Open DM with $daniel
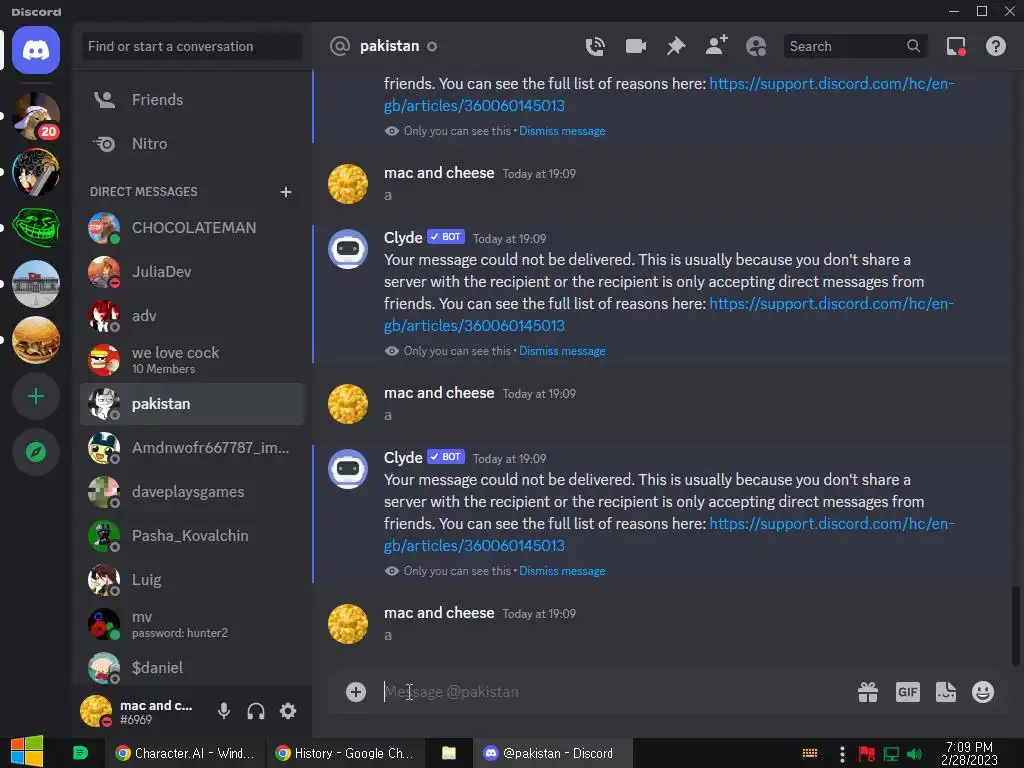Image resolution: width=1024 pixels, height=768 pixels. [192, 668]
